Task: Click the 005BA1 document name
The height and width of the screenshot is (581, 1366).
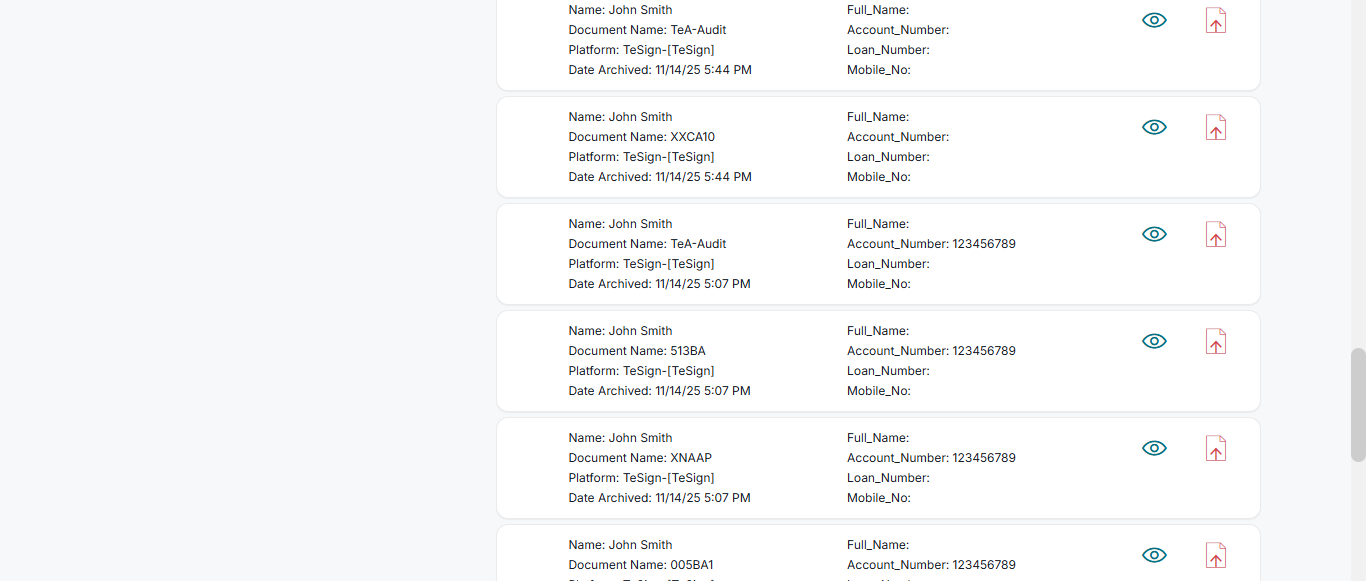Action: (x=691, y=565)
